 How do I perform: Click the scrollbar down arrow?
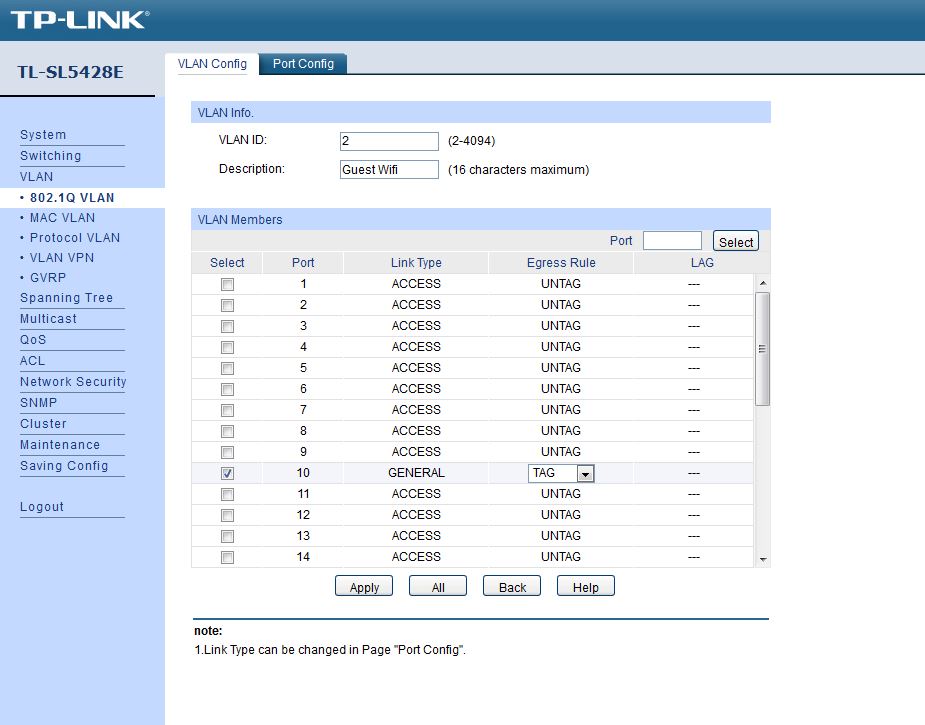click(763, 559)
